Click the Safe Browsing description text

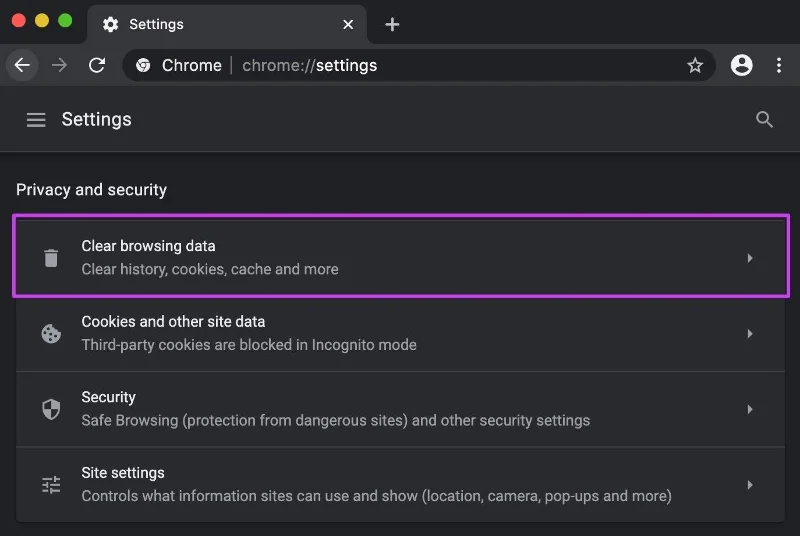(x=336, y=420)
